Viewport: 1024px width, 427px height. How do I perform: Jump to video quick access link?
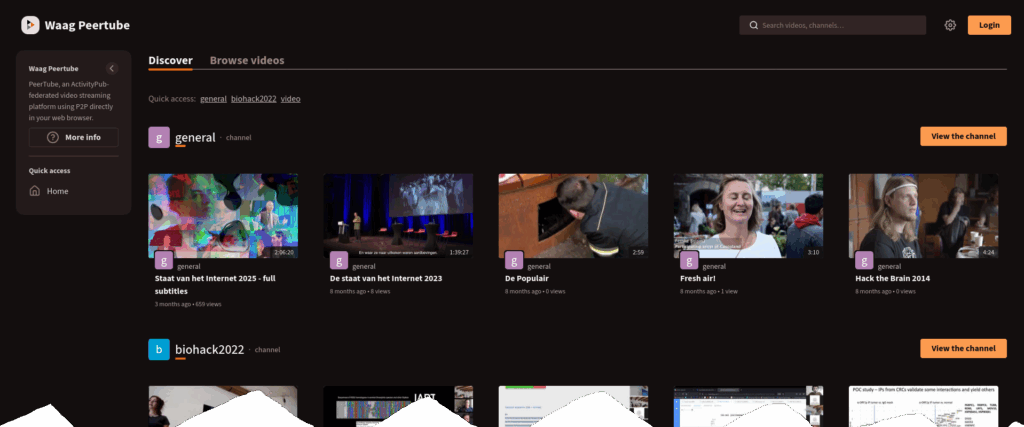[x=290, y=99]
